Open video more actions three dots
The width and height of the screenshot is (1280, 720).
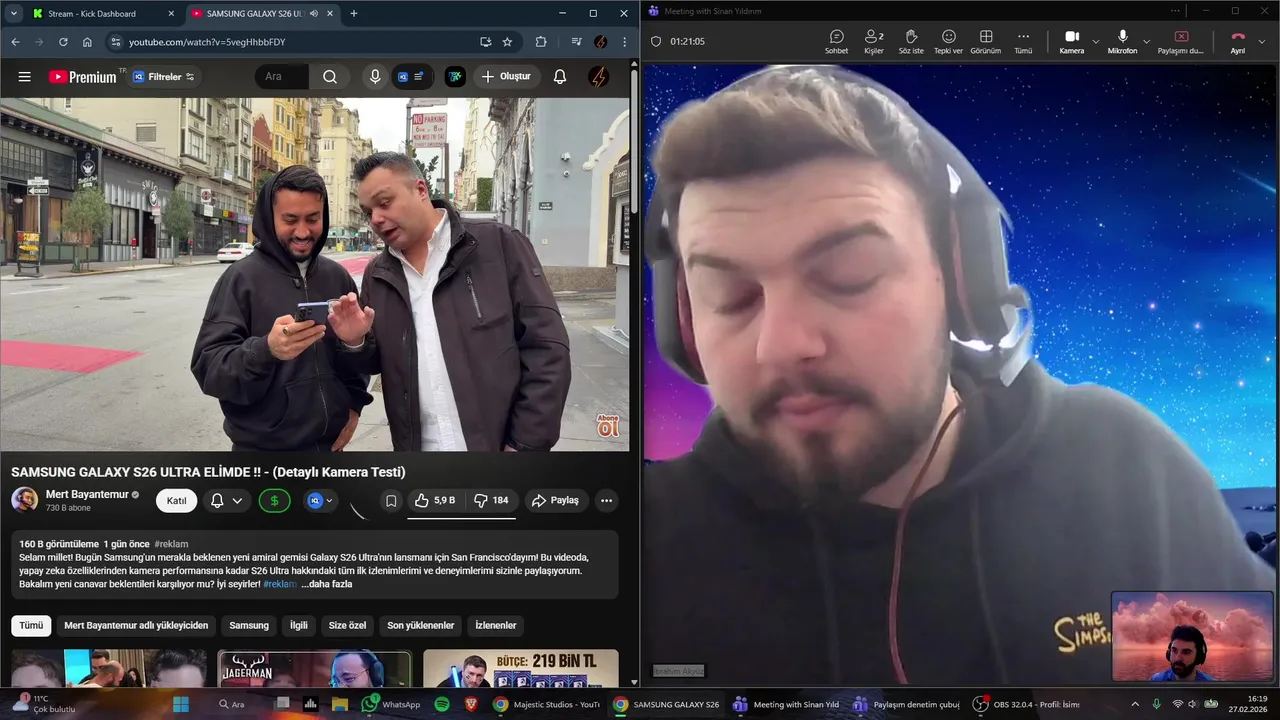click(606, 501)
